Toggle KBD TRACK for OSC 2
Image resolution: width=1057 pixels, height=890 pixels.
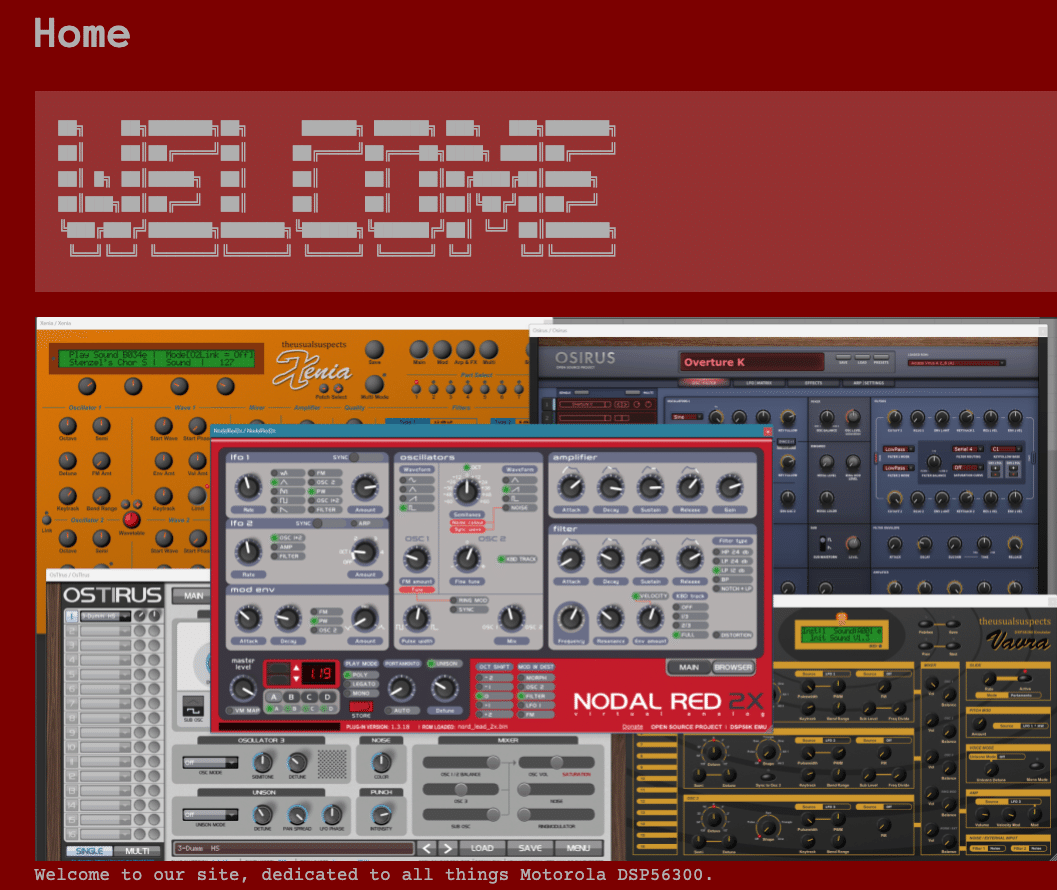tap(518, 559)
